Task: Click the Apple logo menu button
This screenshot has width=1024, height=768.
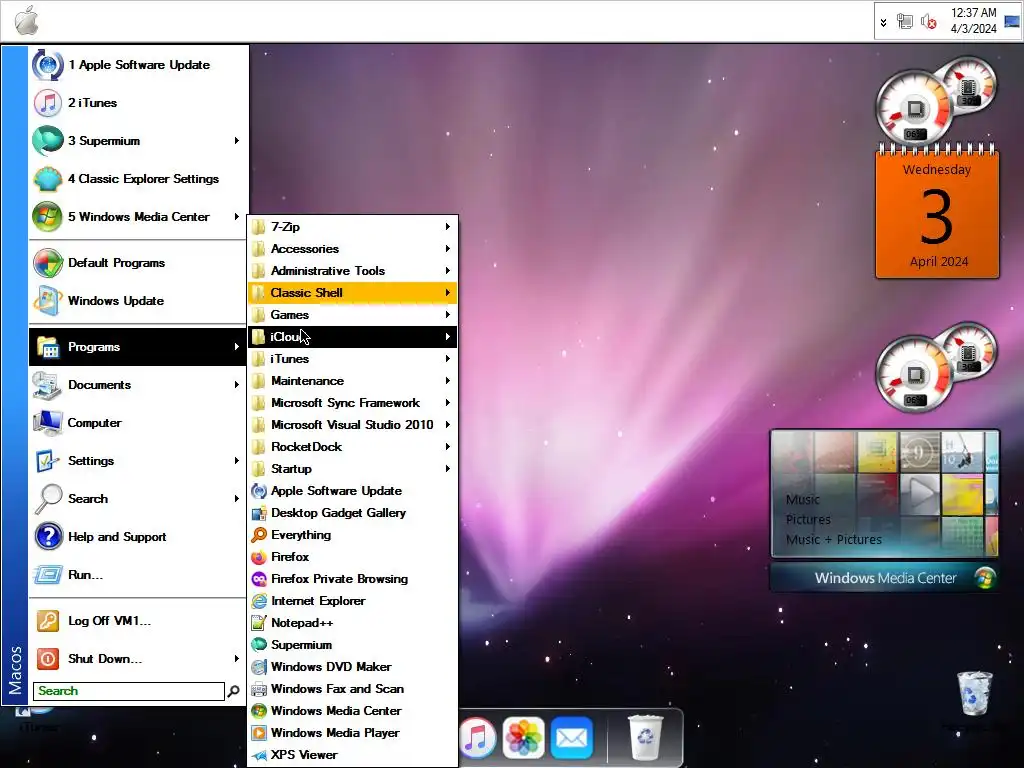Action: [27, 20]
